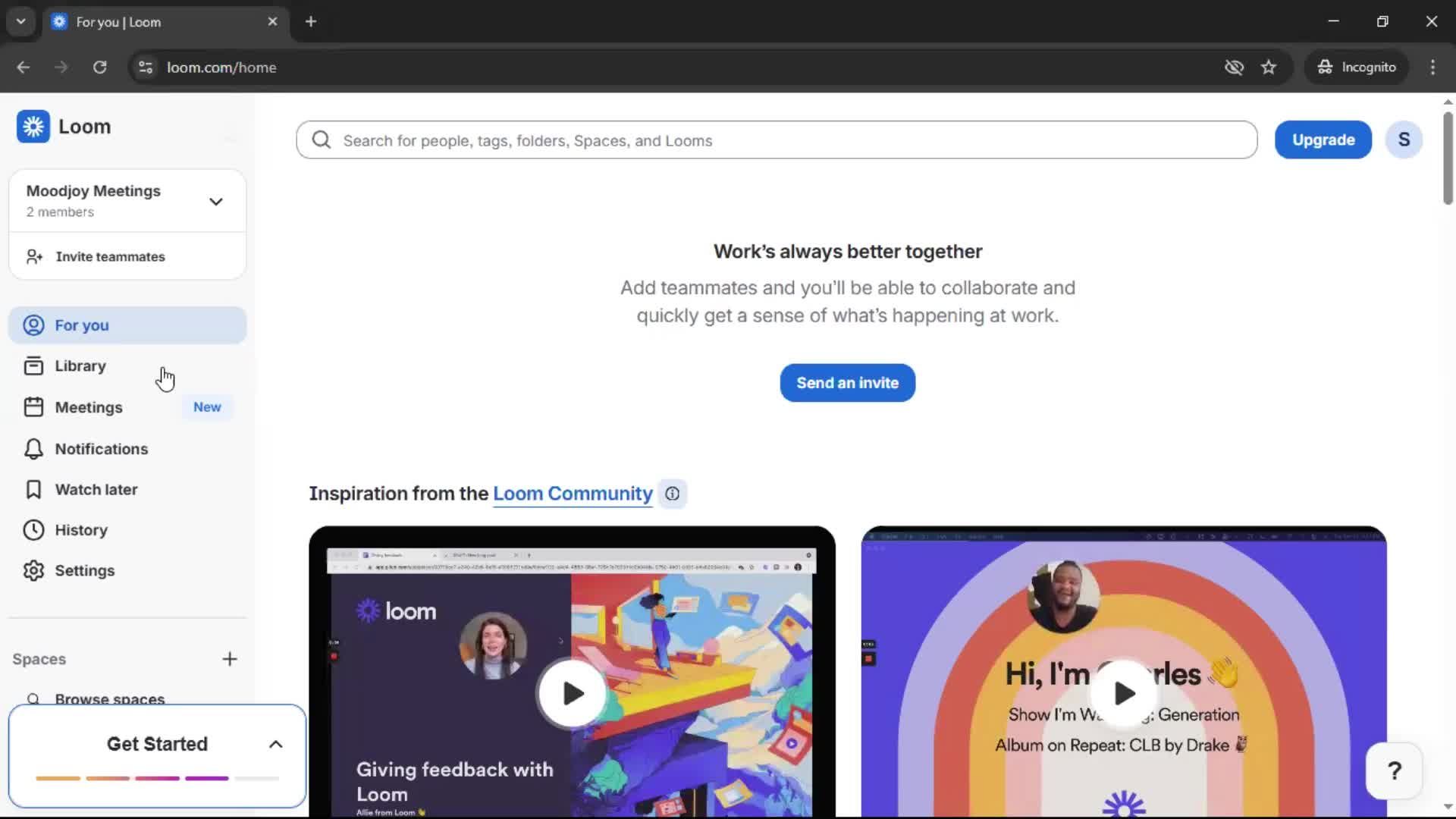This screenshot has width=1456, height=819.
Task: Switch to the For you Loom tab
Action: point(136,21)
